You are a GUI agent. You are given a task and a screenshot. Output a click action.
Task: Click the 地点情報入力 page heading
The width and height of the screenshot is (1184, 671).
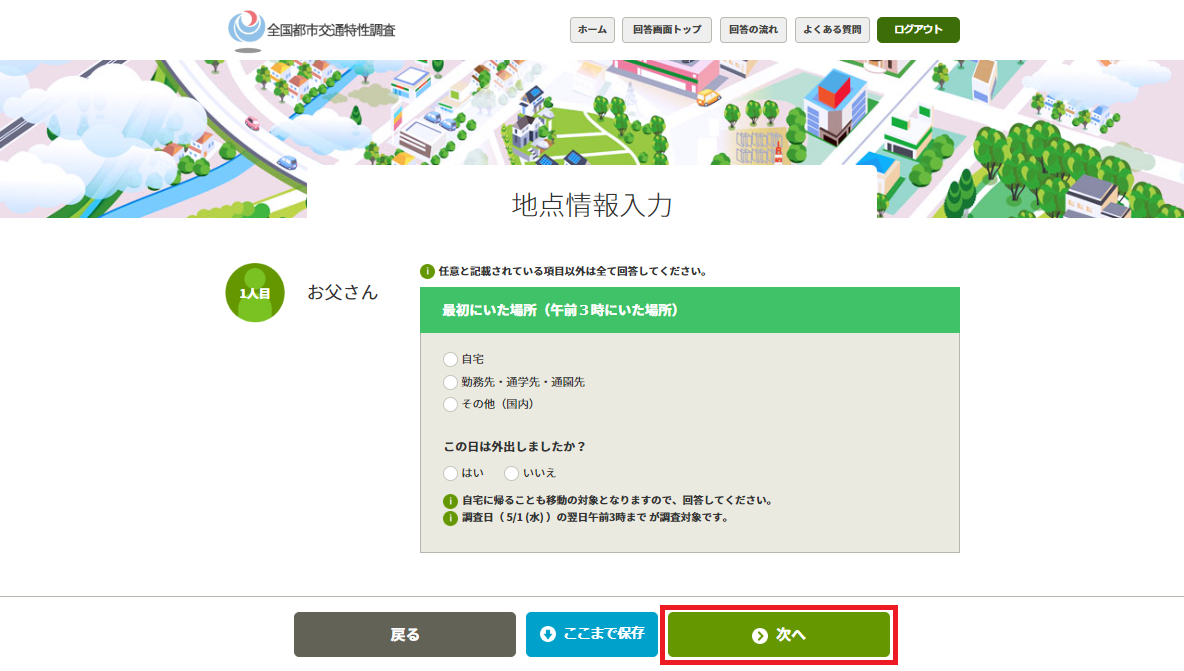tap(592, 205)
